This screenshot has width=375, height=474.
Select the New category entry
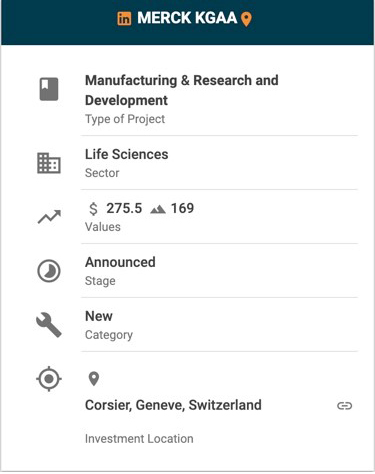99,316
